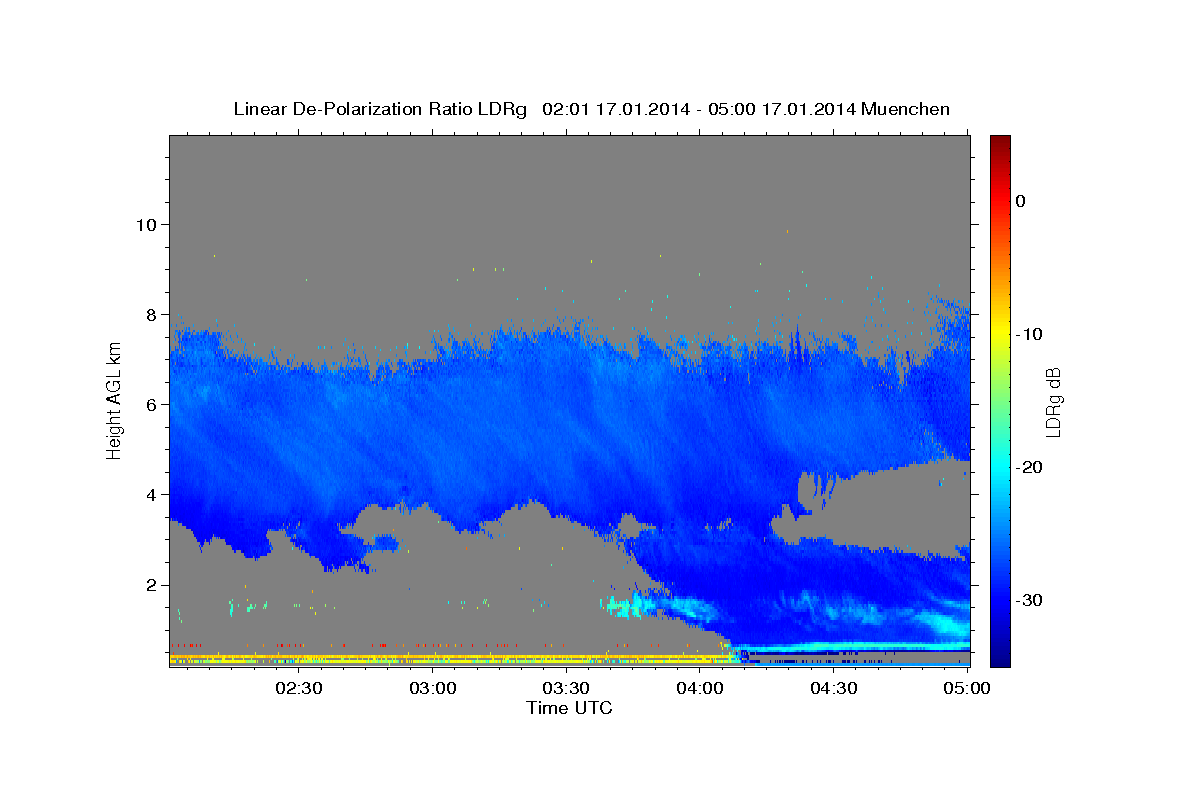Image resolution: width=1200 pixels, height=800 pixels.
Task: Select the 04:00 time tick label
Action: point(699,688)
